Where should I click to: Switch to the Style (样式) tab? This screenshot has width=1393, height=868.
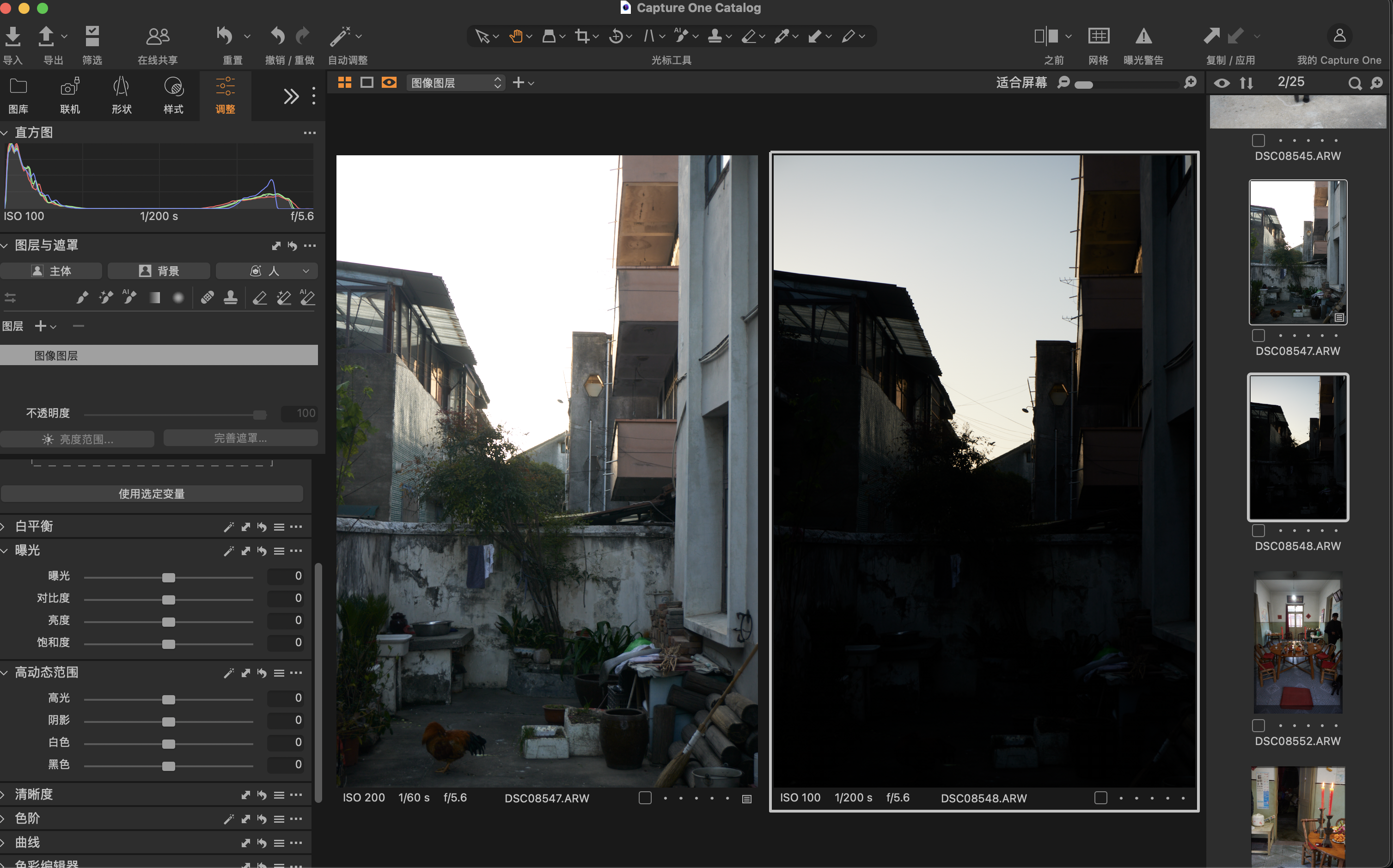click(x=173, y=95)
